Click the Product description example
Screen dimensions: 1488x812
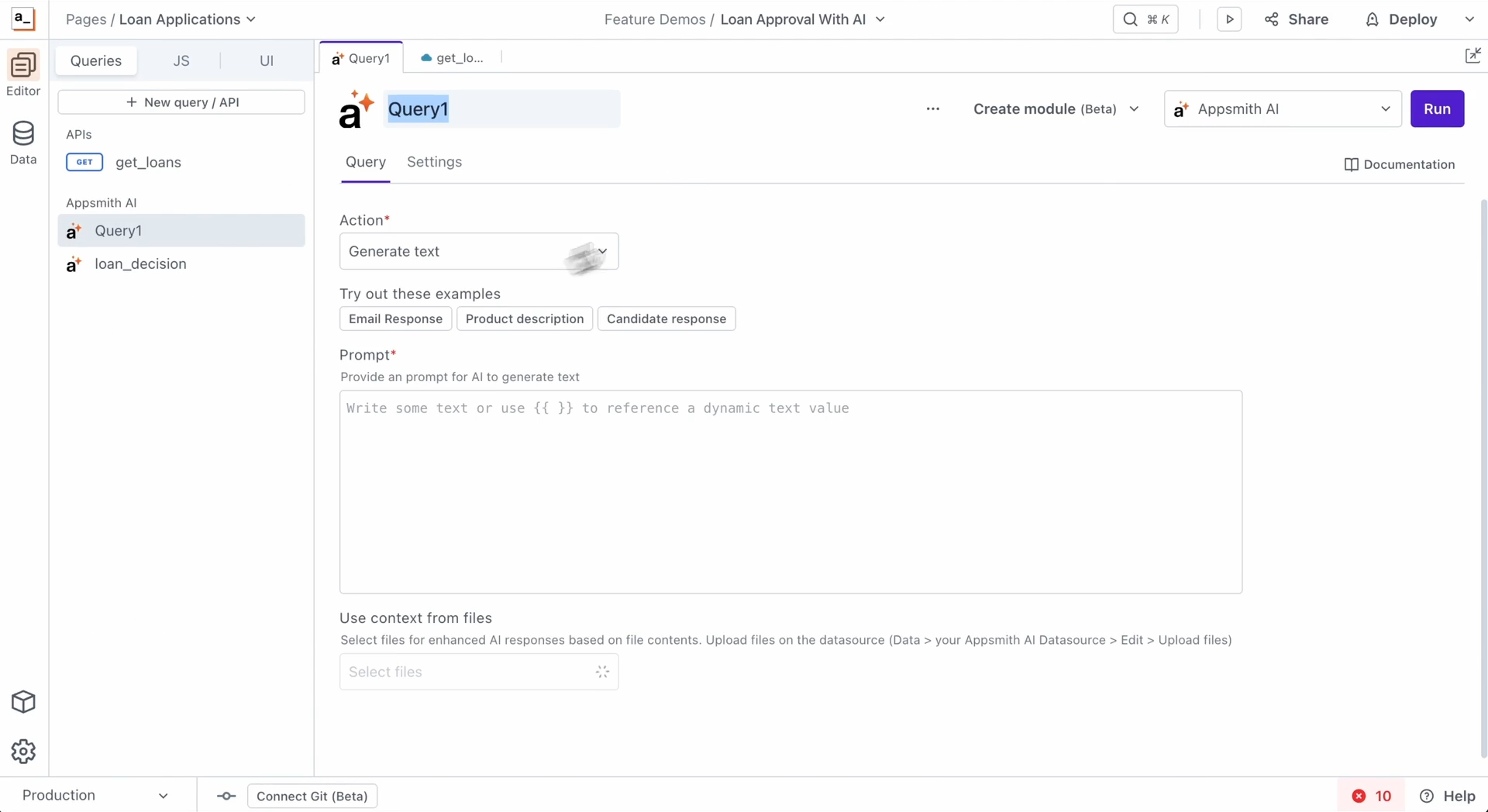pos(525,319)
